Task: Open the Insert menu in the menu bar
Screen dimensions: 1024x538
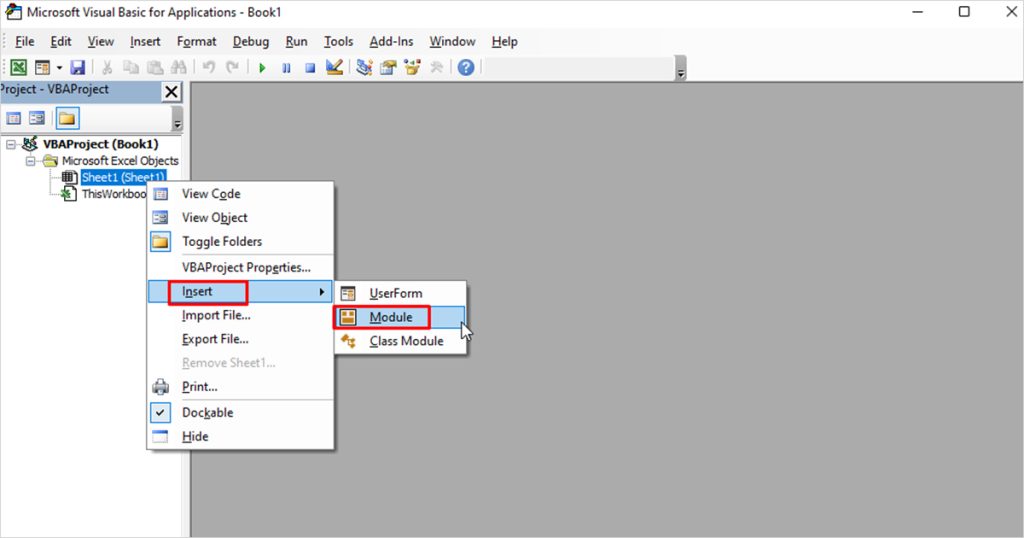Action: [x=145, y=41]
